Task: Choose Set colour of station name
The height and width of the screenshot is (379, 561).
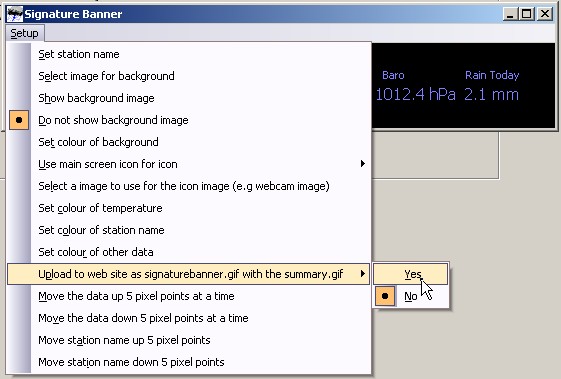Action: tap(189, 230)
